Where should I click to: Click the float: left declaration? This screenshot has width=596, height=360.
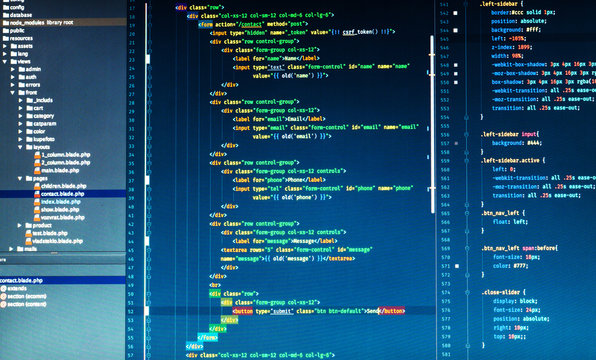[510, 222]
